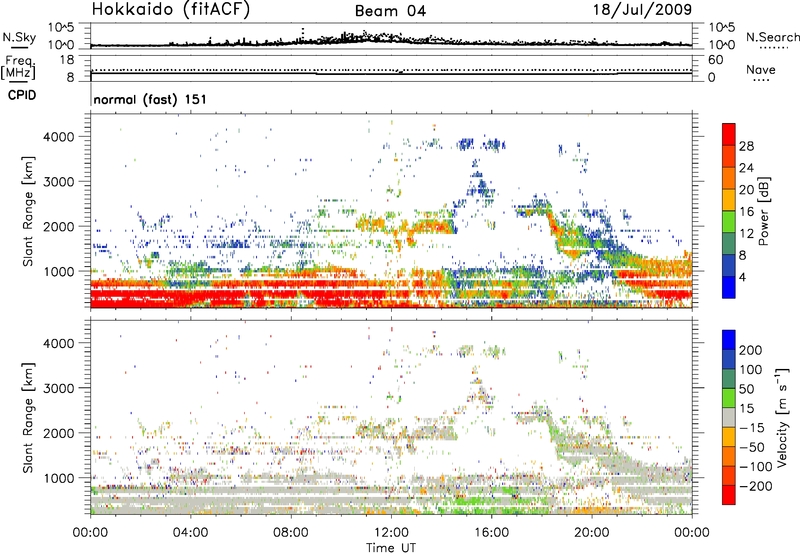Click the '8' tick on the Power colorbar
The height and width of the screenshot is (554, 800).
point(742,256)
